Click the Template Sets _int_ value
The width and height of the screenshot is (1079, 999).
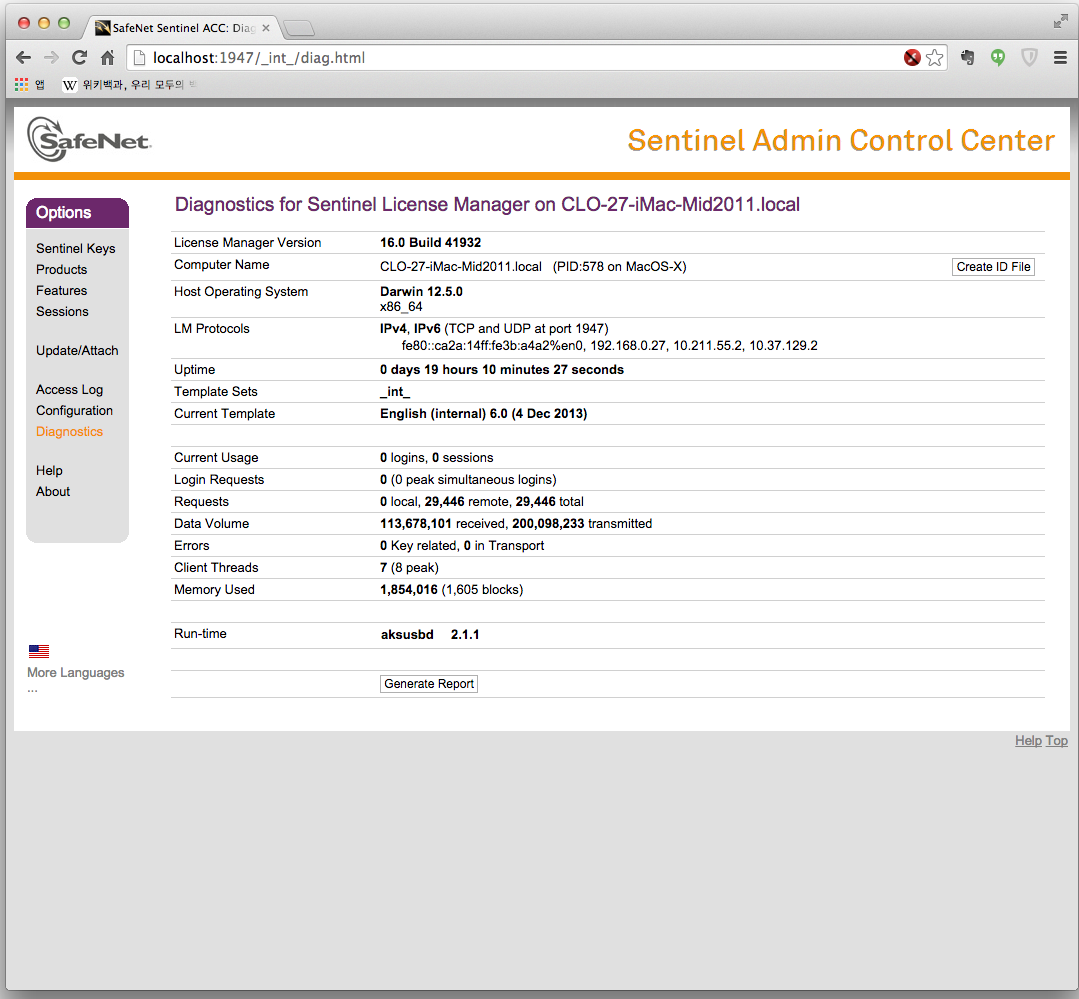[x=395, y=391]
